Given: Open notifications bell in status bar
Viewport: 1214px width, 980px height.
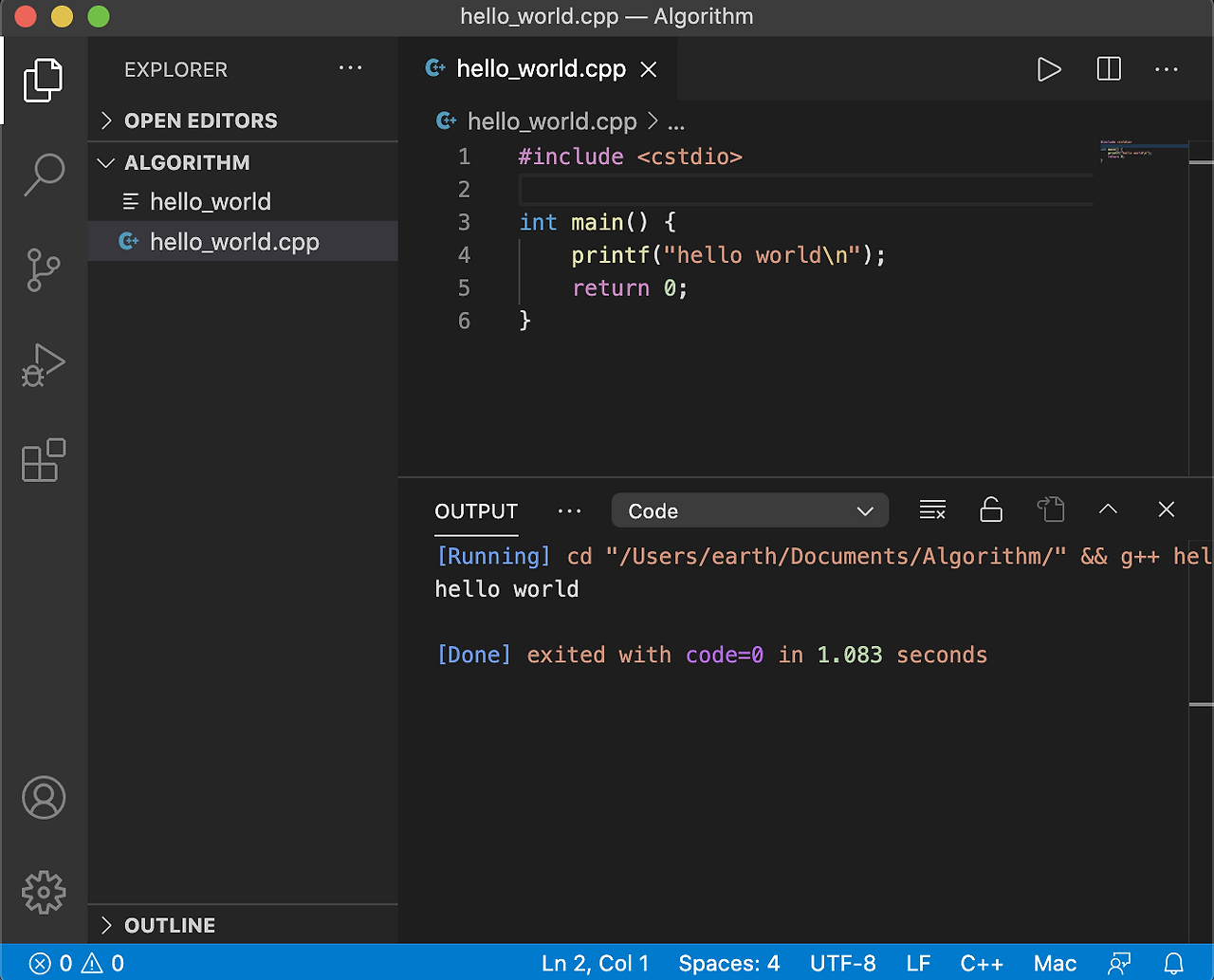Looking at the screenshot, I should pyautogui.click(x=1174, y=964).
